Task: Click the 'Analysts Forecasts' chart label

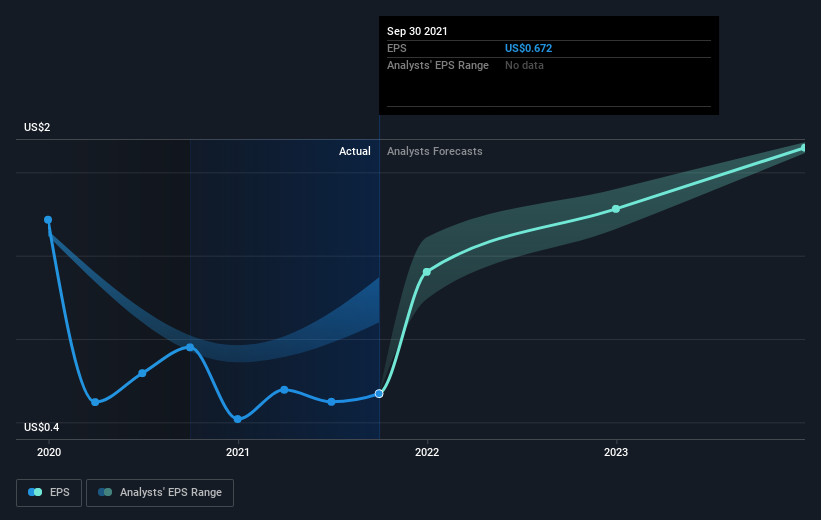Action: (x=435, y=151)
